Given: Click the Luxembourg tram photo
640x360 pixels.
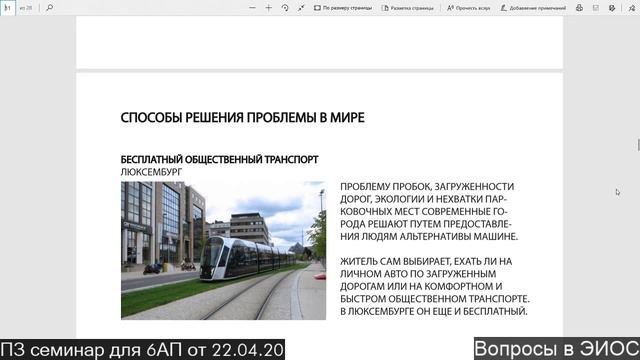Looking at the screenshot, I should point(223,251).
